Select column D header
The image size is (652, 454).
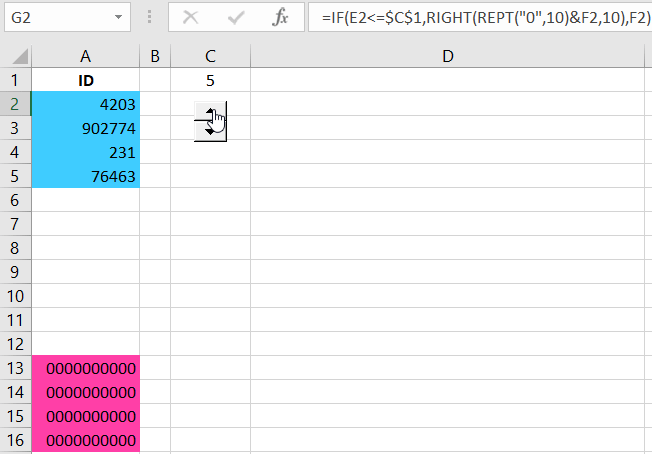pyautogui.click(x=447, y=56)
